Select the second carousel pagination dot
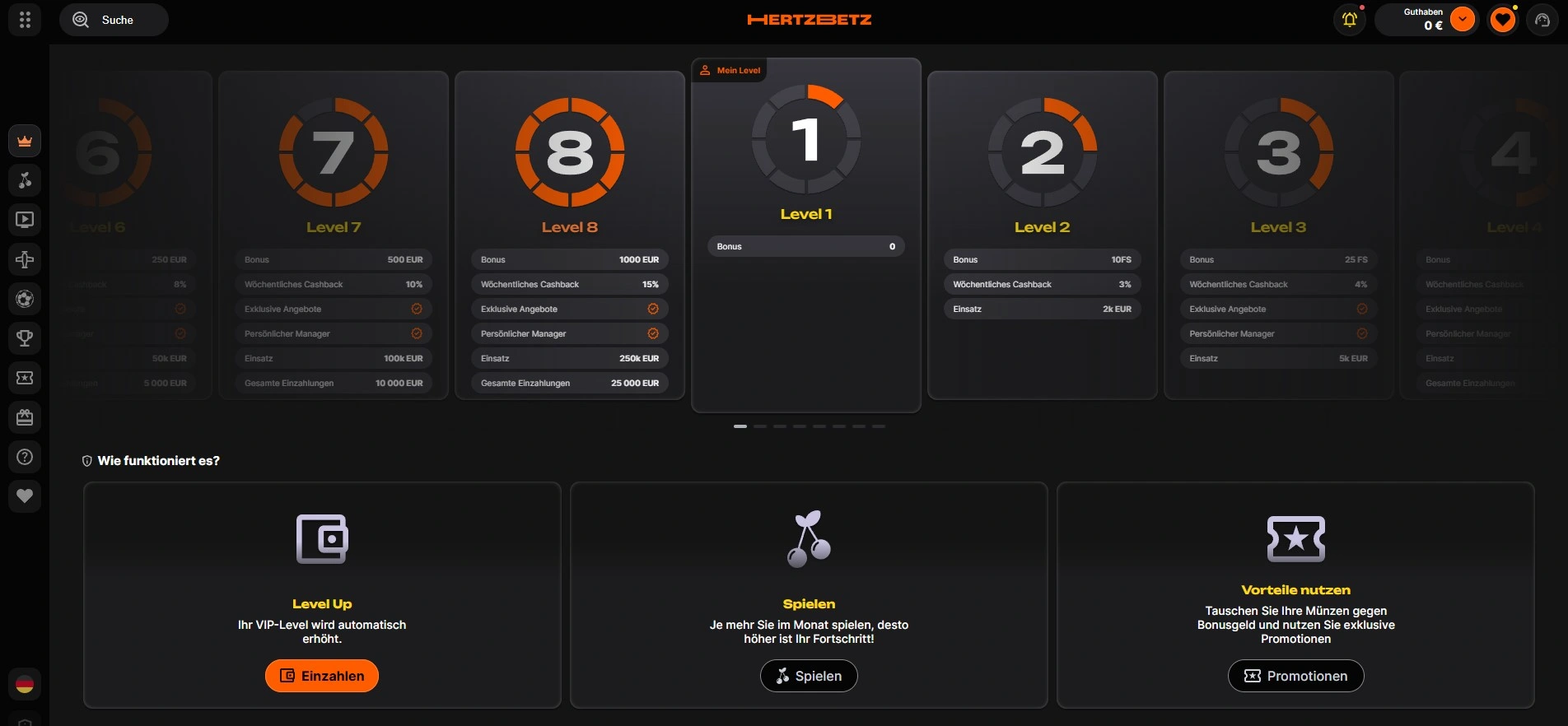The width and height of the screenshot is (1568, 726). pos(760,426)
